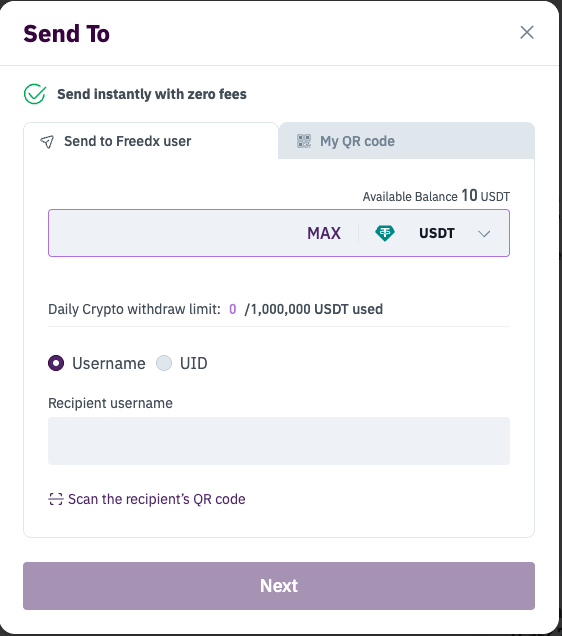Click the paper plane send icon

click(47, 142)
